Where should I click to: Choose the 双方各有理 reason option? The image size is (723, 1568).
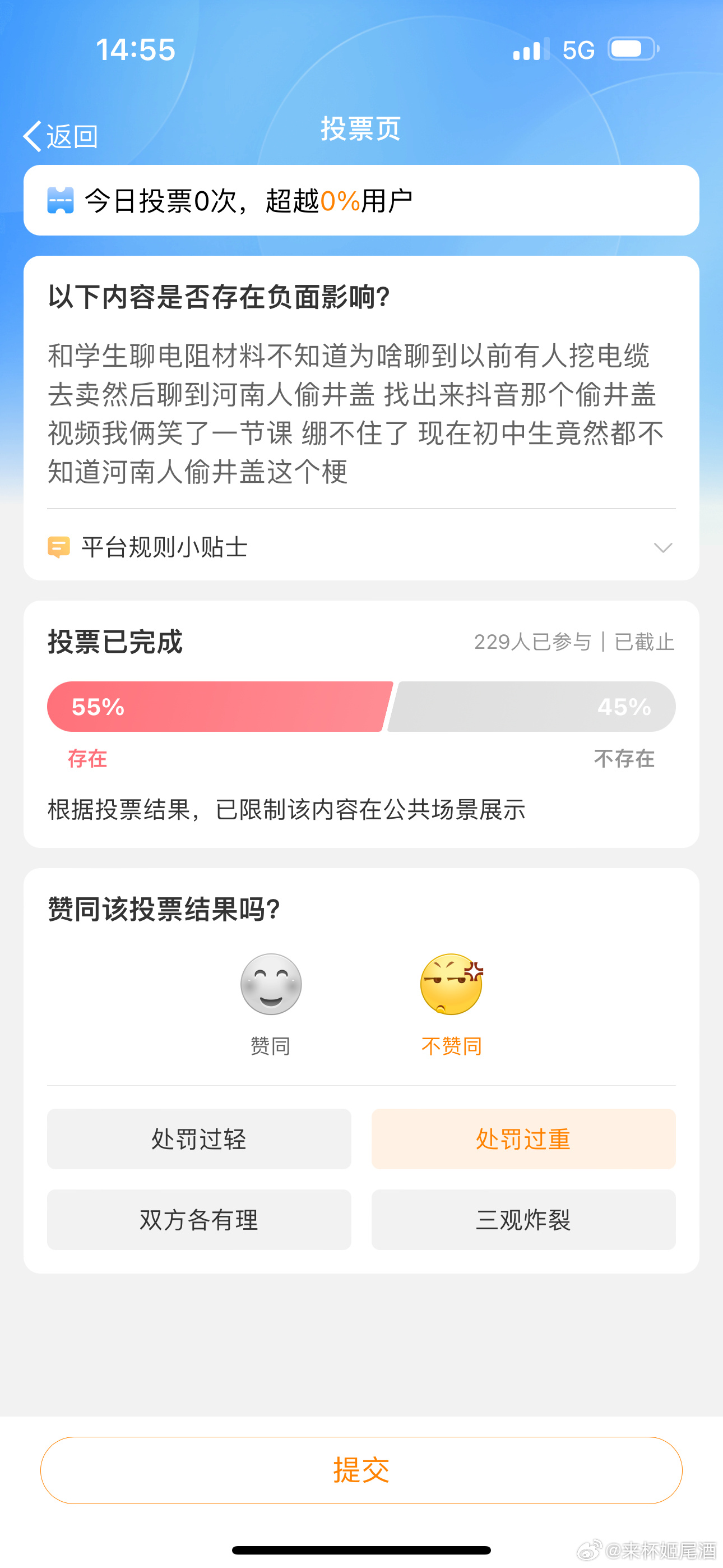[x=199, y=1219]
